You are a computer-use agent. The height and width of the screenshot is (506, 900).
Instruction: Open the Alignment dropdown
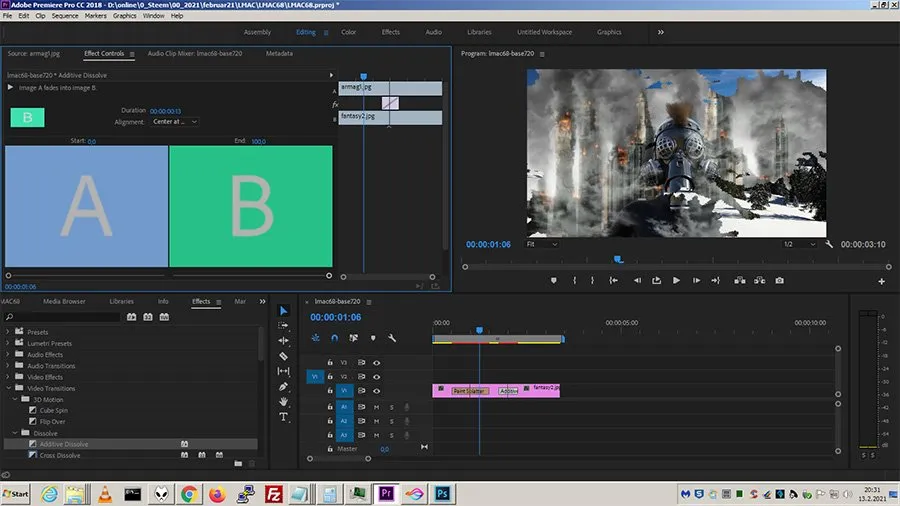(175, 122)
